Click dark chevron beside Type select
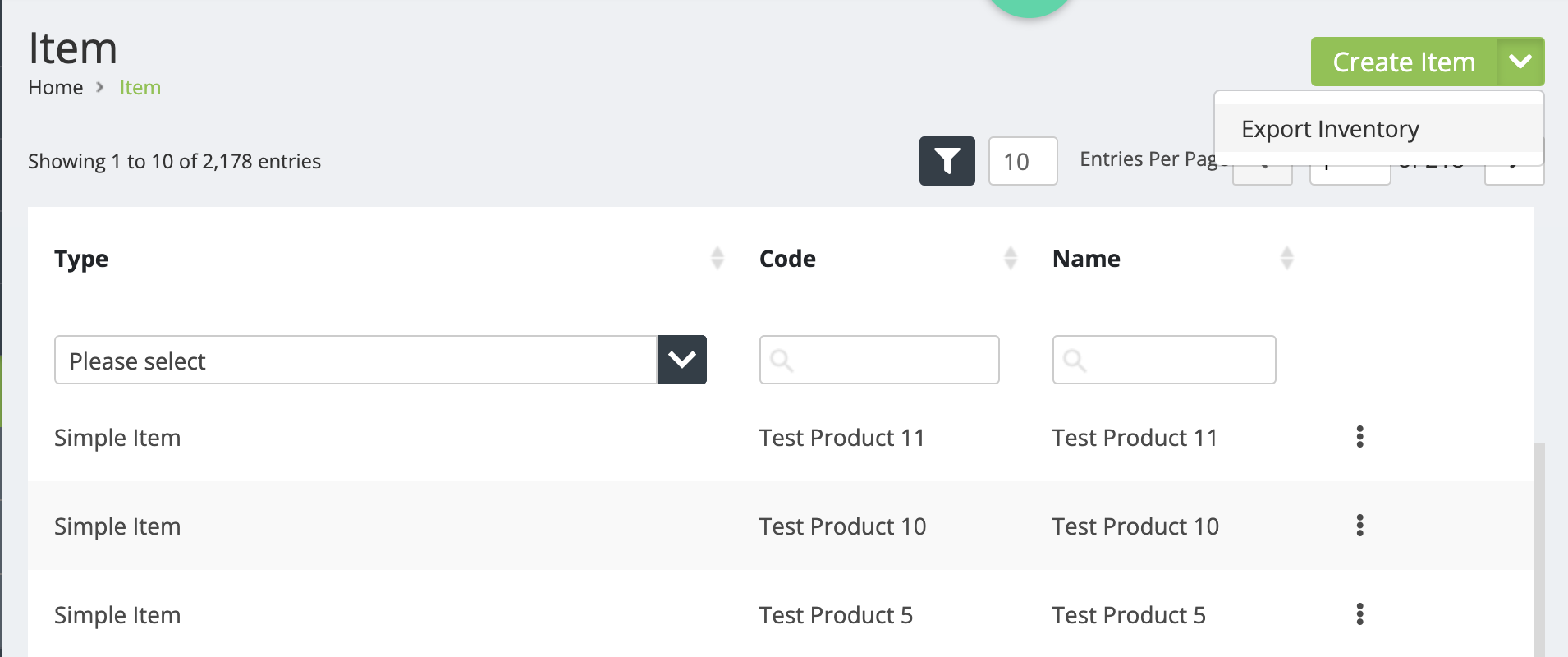The image size is (1568, 657). (x=681, y=360)
